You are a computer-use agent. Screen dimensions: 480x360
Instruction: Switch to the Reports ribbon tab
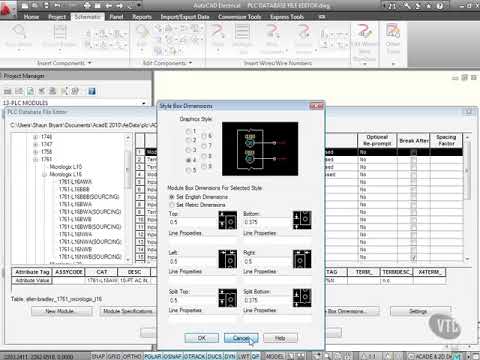point(142,17)
